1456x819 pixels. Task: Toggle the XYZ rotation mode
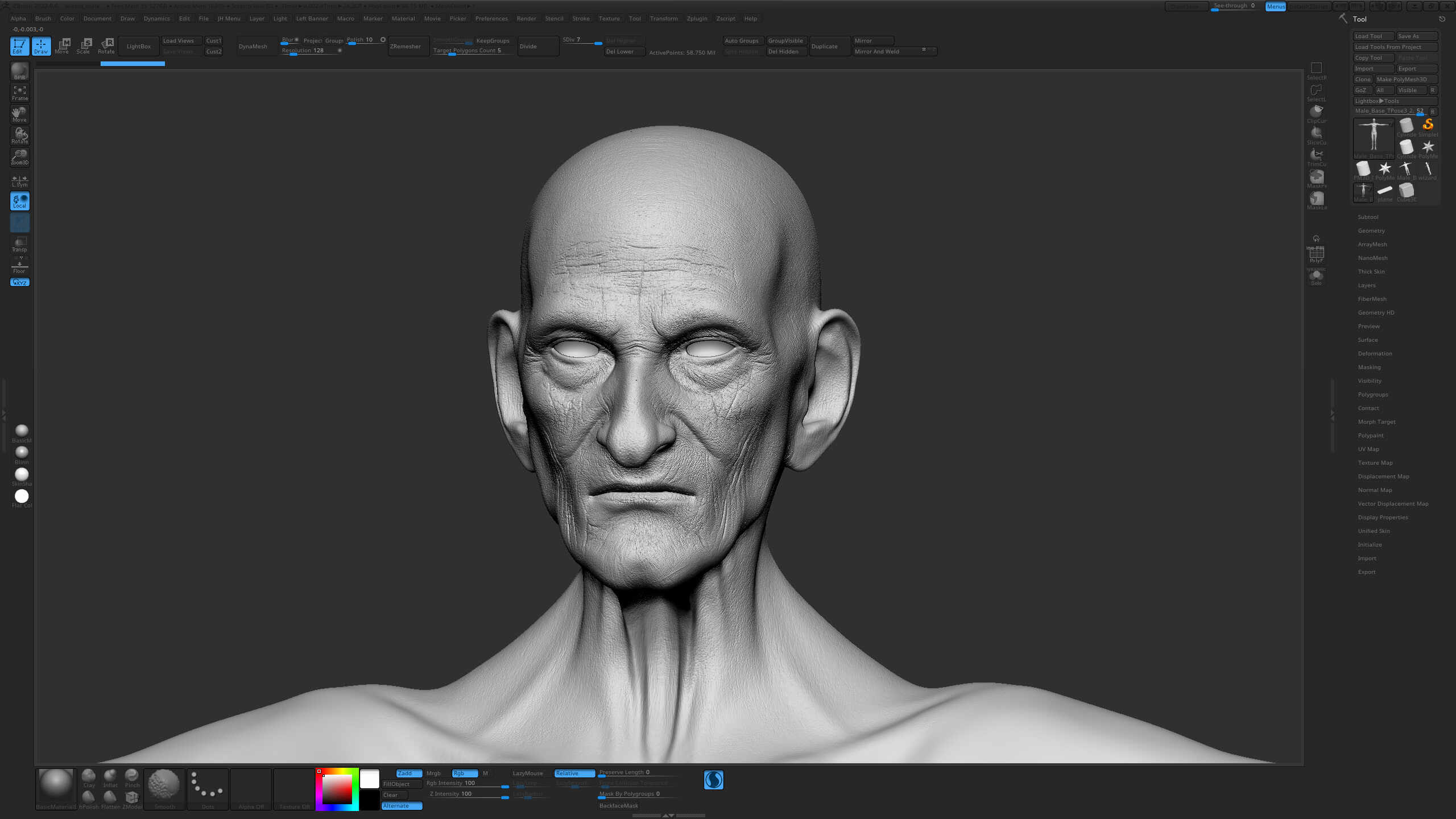pyautogui.click(x=19, y=282)
